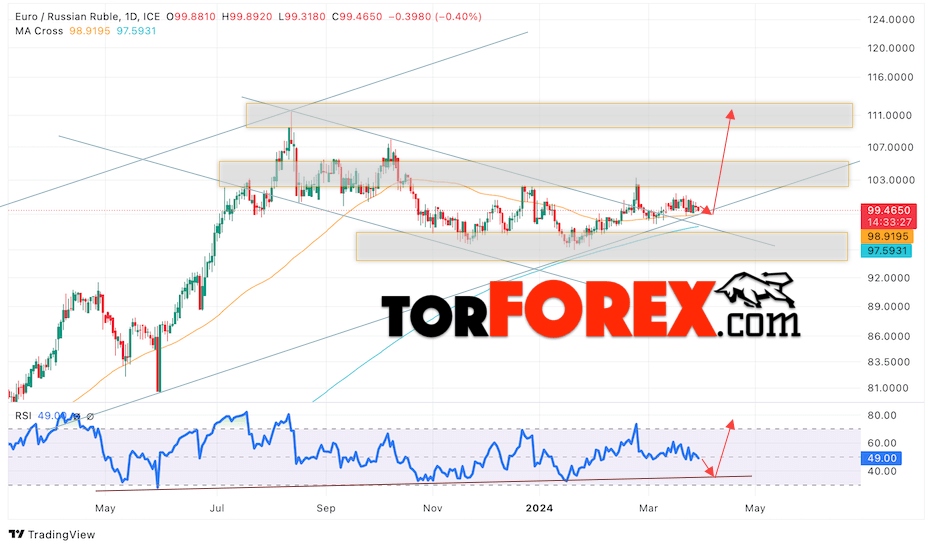Click the low price L99.3180
The image size is (933, 549).
(x=302, y=17)
